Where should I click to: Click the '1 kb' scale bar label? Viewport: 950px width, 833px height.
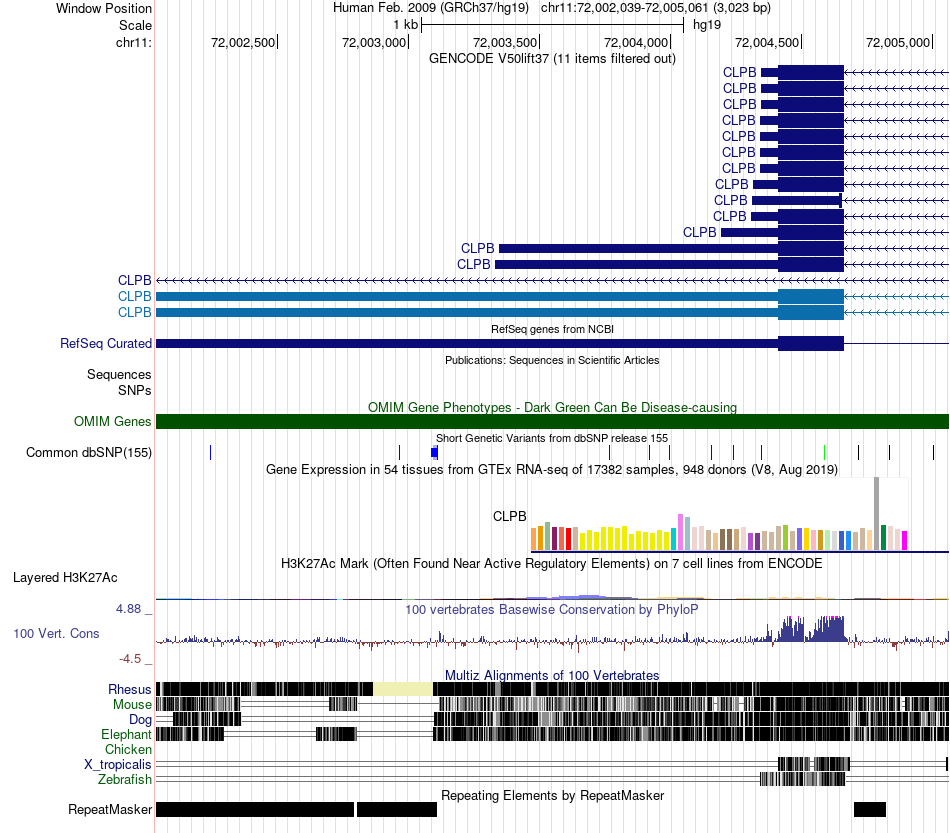coord(405,25)
